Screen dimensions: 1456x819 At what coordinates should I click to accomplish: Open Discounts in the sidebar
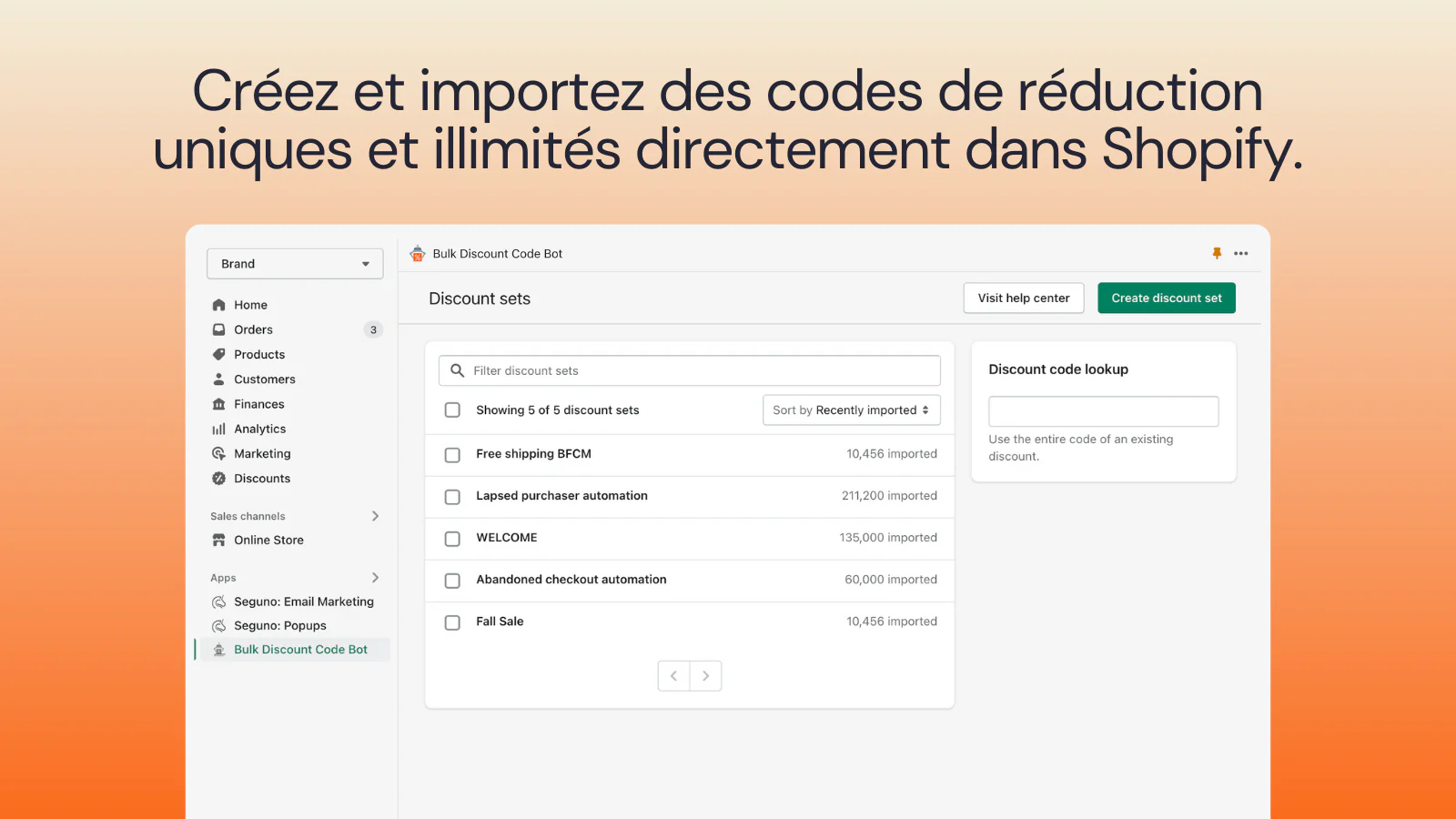(262, 478)
